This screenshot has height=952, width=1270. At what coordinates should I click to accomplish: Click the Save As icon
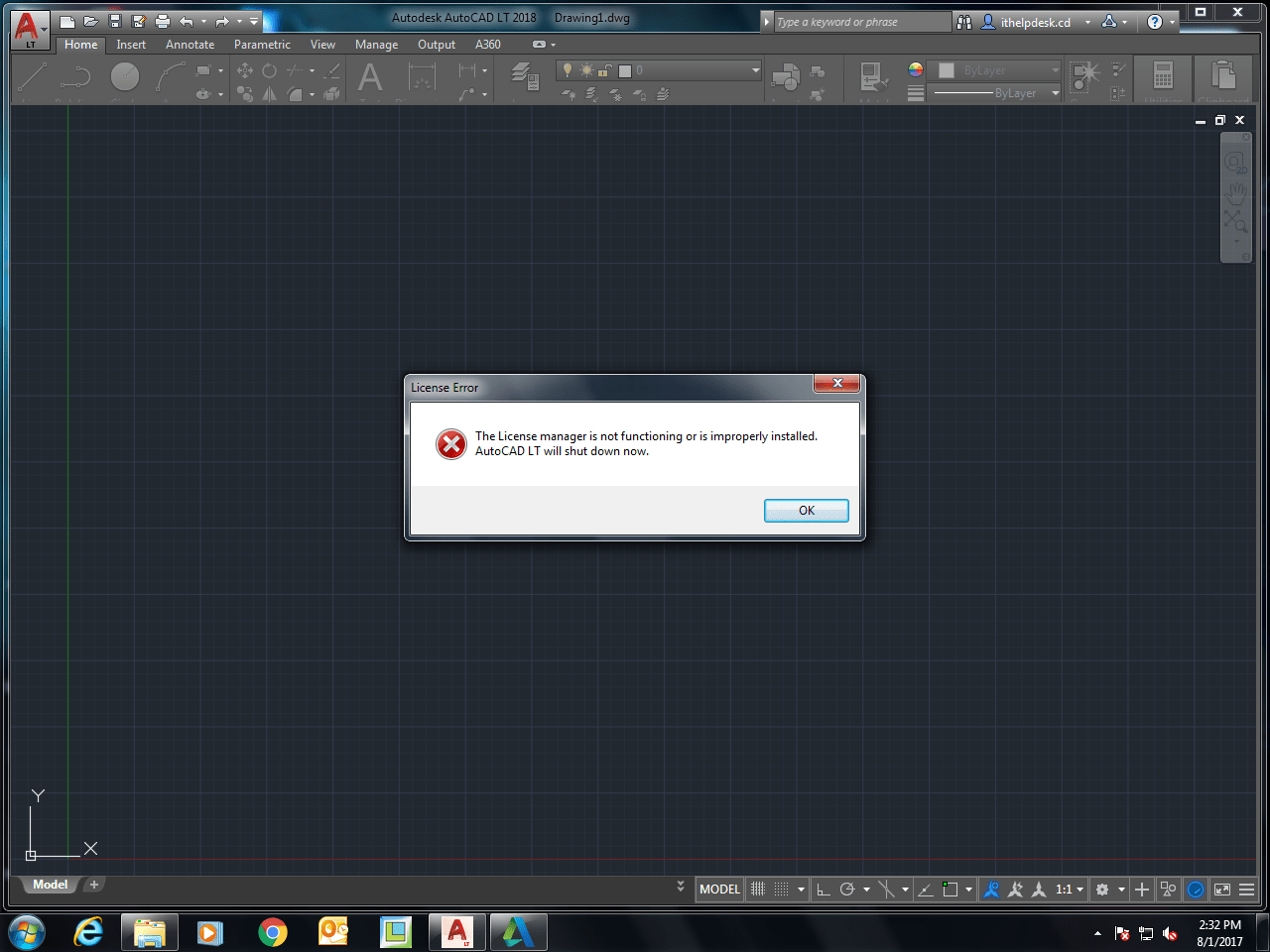coord(139,21)
